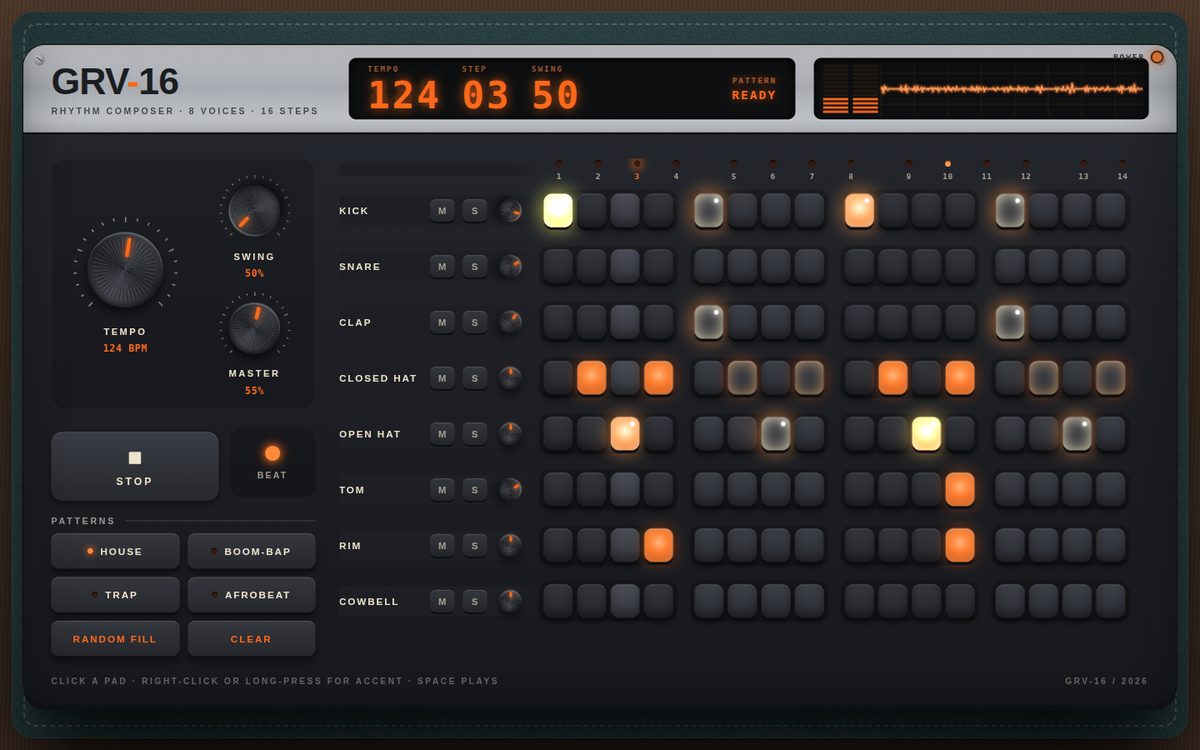Solo the Clap track
The height and width of the screenshot is (750, 1200).
click(475, 322)
